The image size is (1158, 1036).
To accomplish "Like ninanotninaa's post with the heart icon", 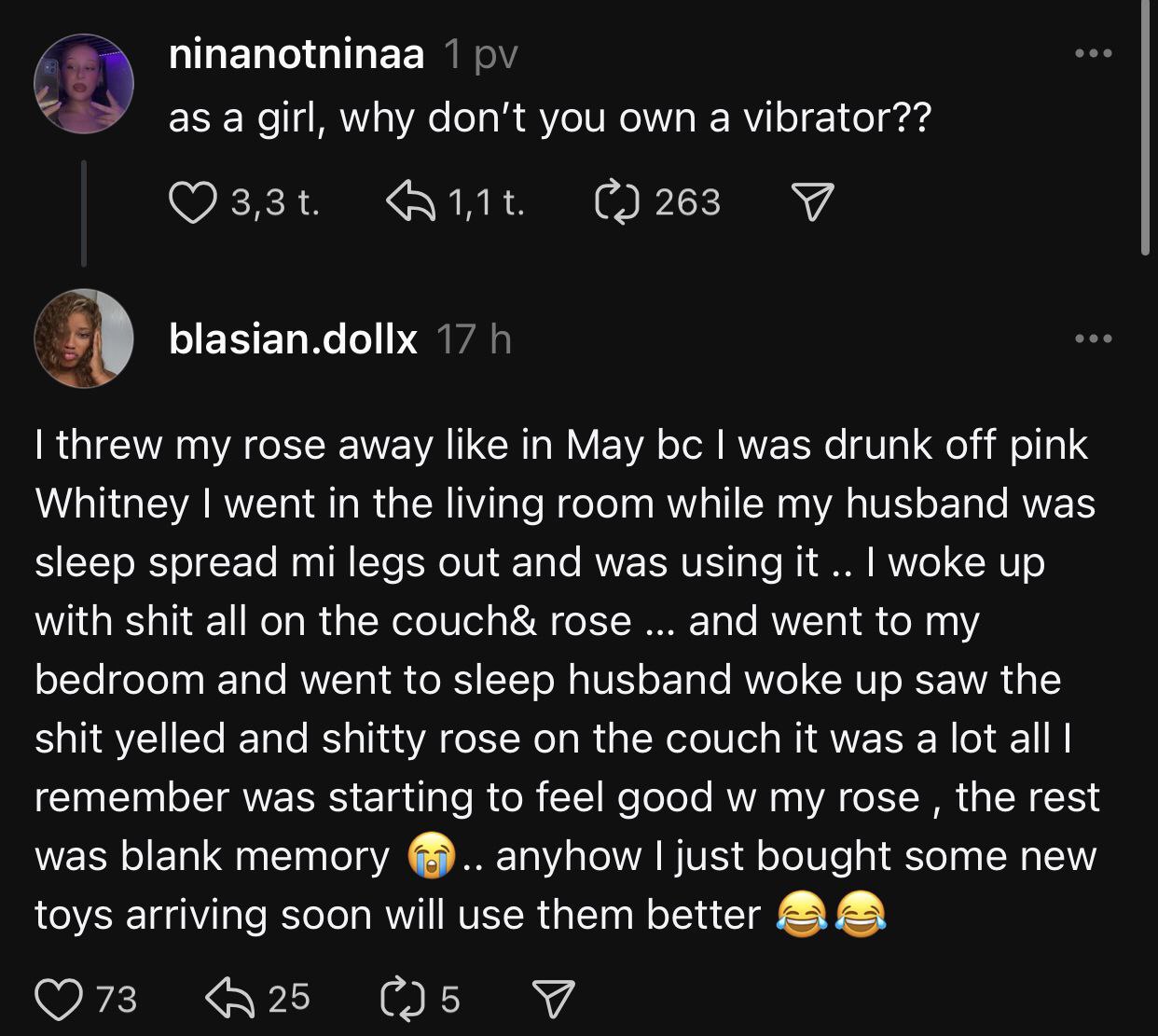I will click(x=191, y=202).
